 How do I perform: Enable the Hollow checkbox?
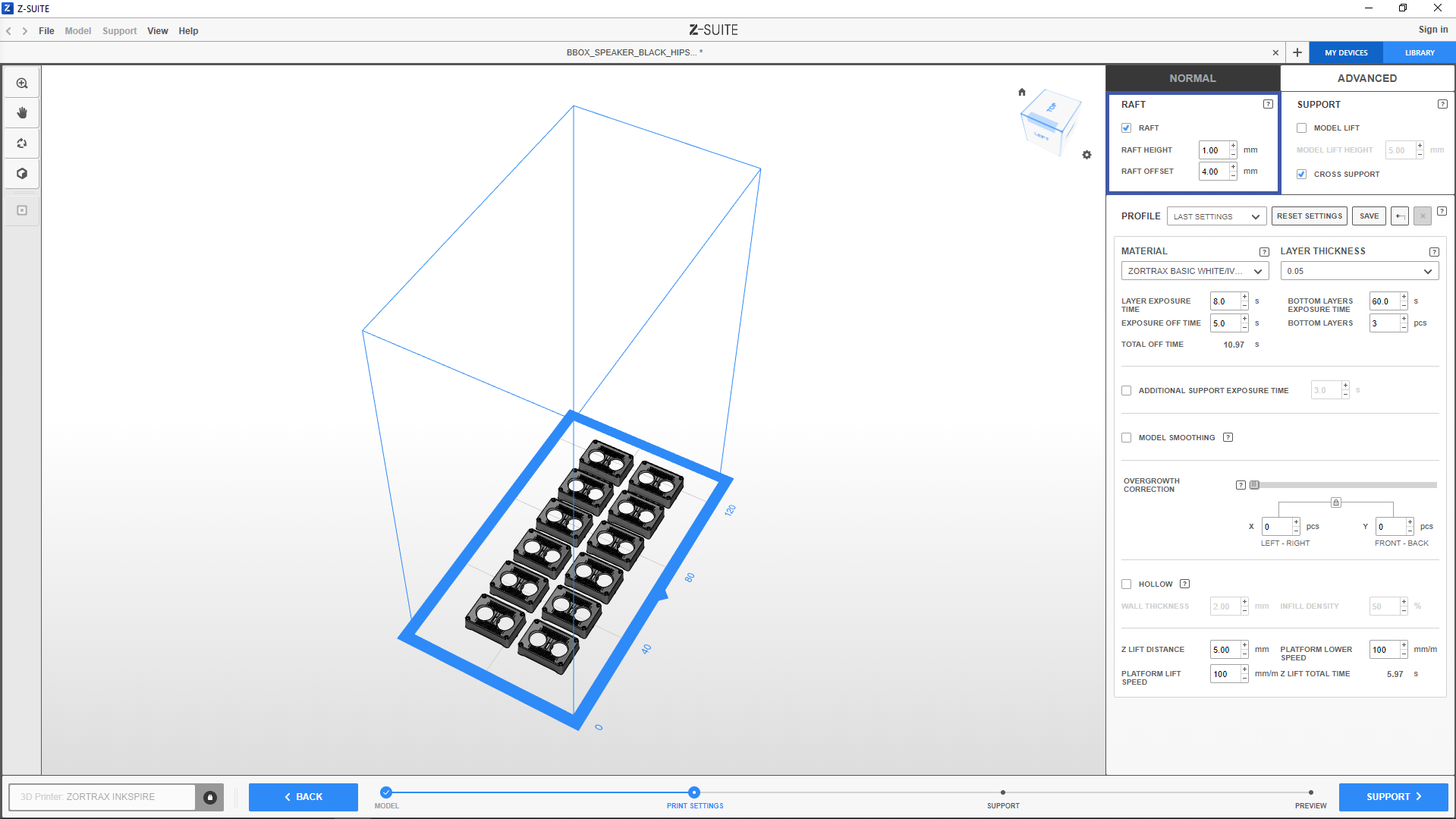pyautogui.click(x=1127, y=584)
